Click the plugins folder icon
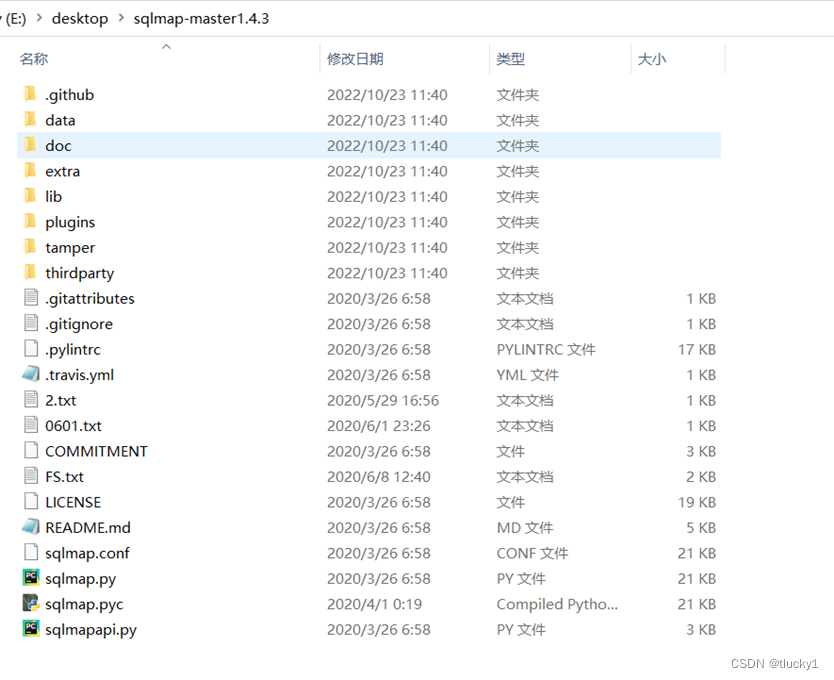834x680 pixels. [30, 222]
